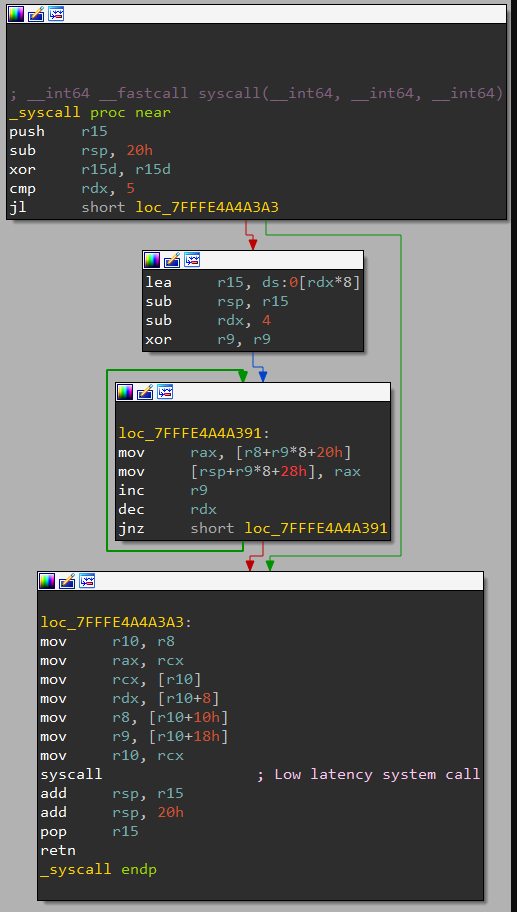Follow the jl short loc_7FFFE4A4A3A3 jump target

207,207
